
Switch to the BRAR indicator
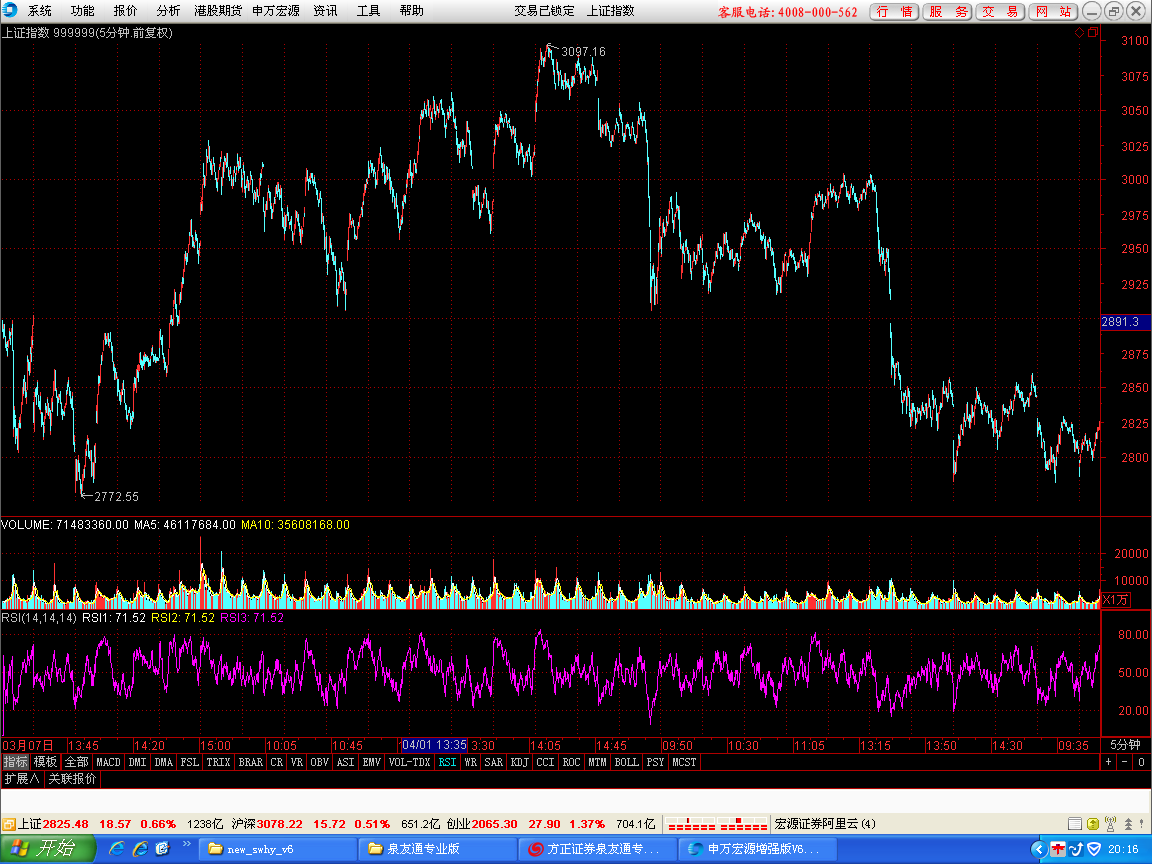click(251, 763)
